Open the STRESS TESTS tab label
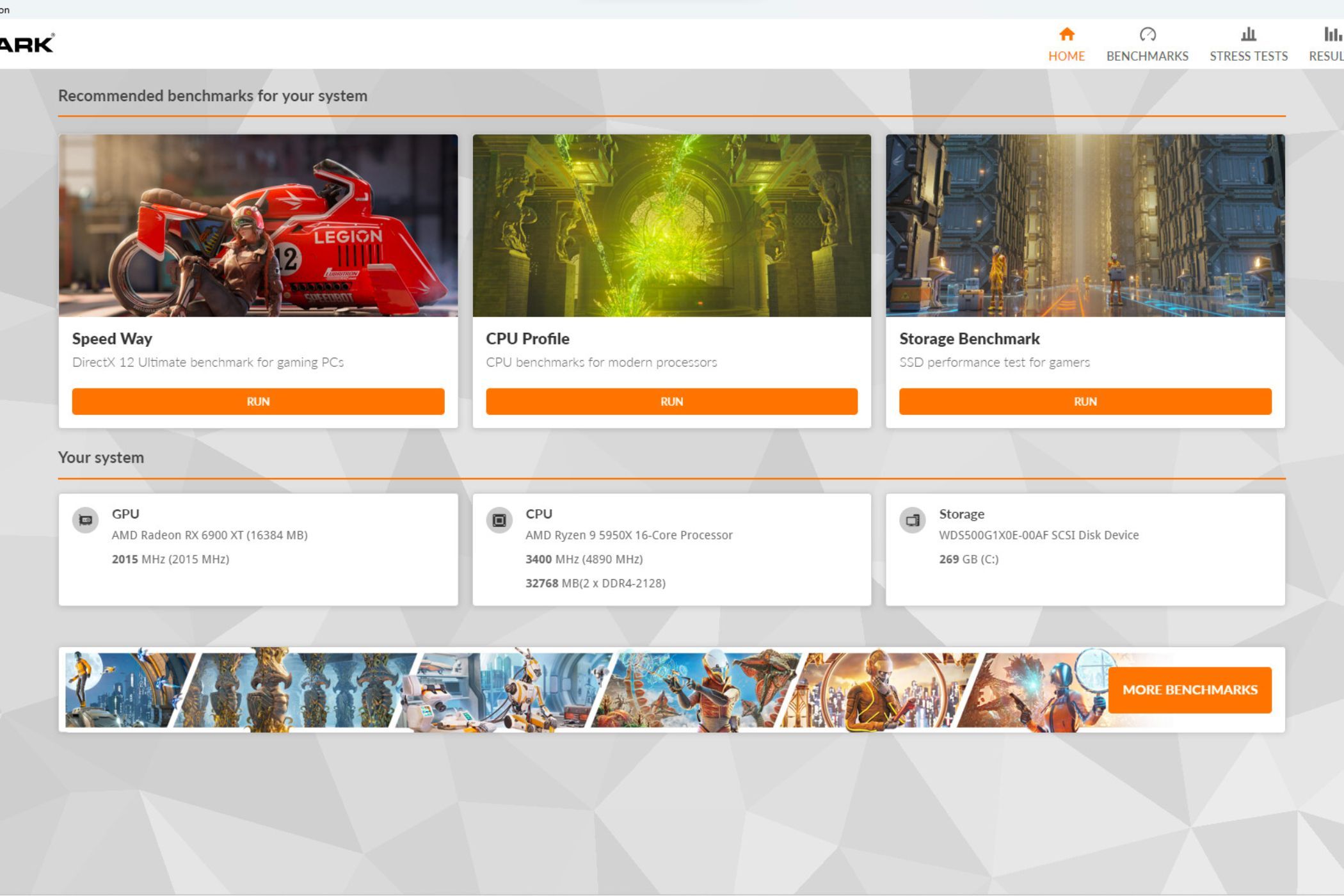1344x896 pixels. (1248, 56)
